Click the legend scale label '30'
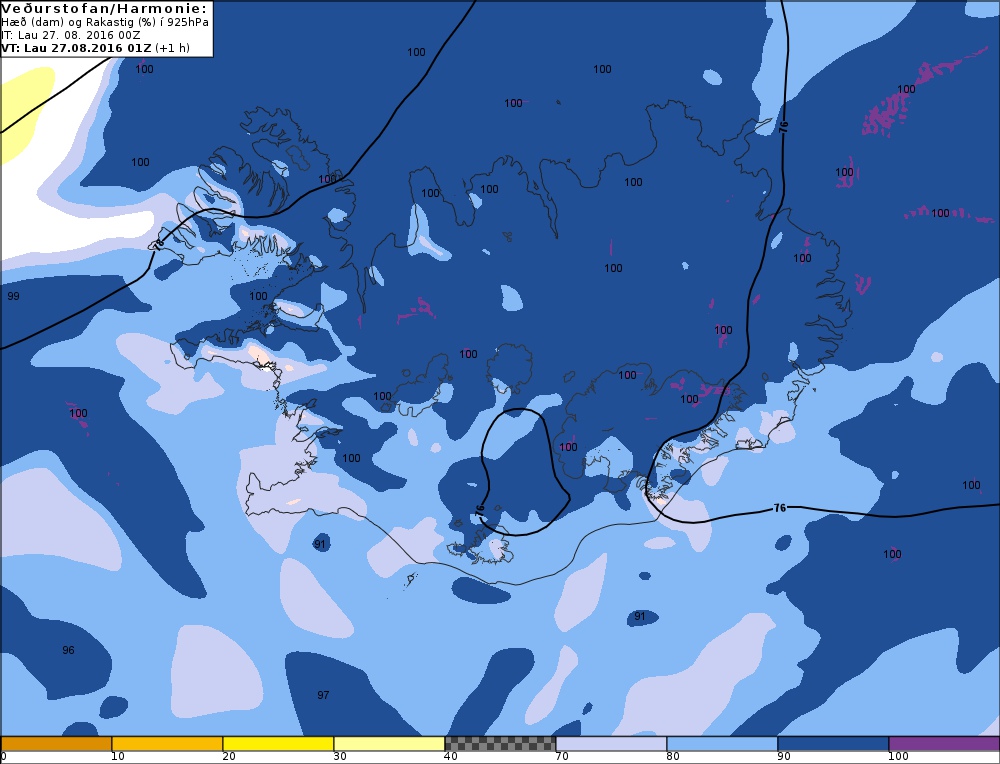The width and height of the screenshot is (1000, 764). pos(339,756)
